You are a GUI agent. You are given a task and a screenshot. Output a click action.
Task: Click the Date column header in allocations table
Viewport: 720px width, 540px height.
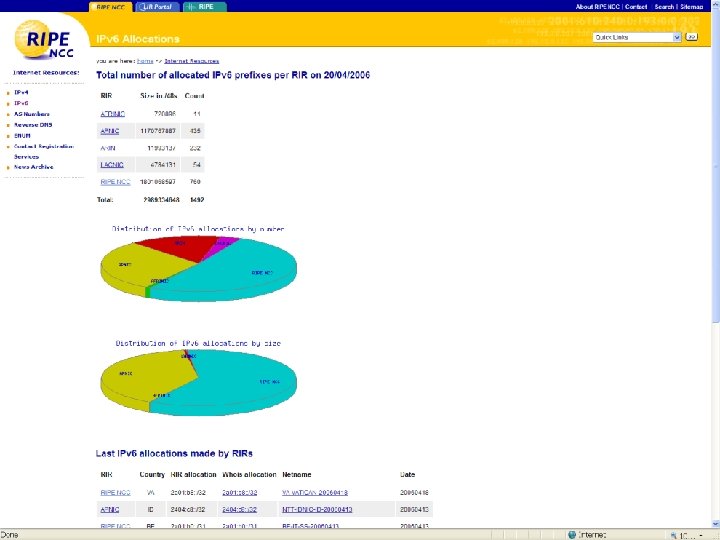(x=407, y=474)
